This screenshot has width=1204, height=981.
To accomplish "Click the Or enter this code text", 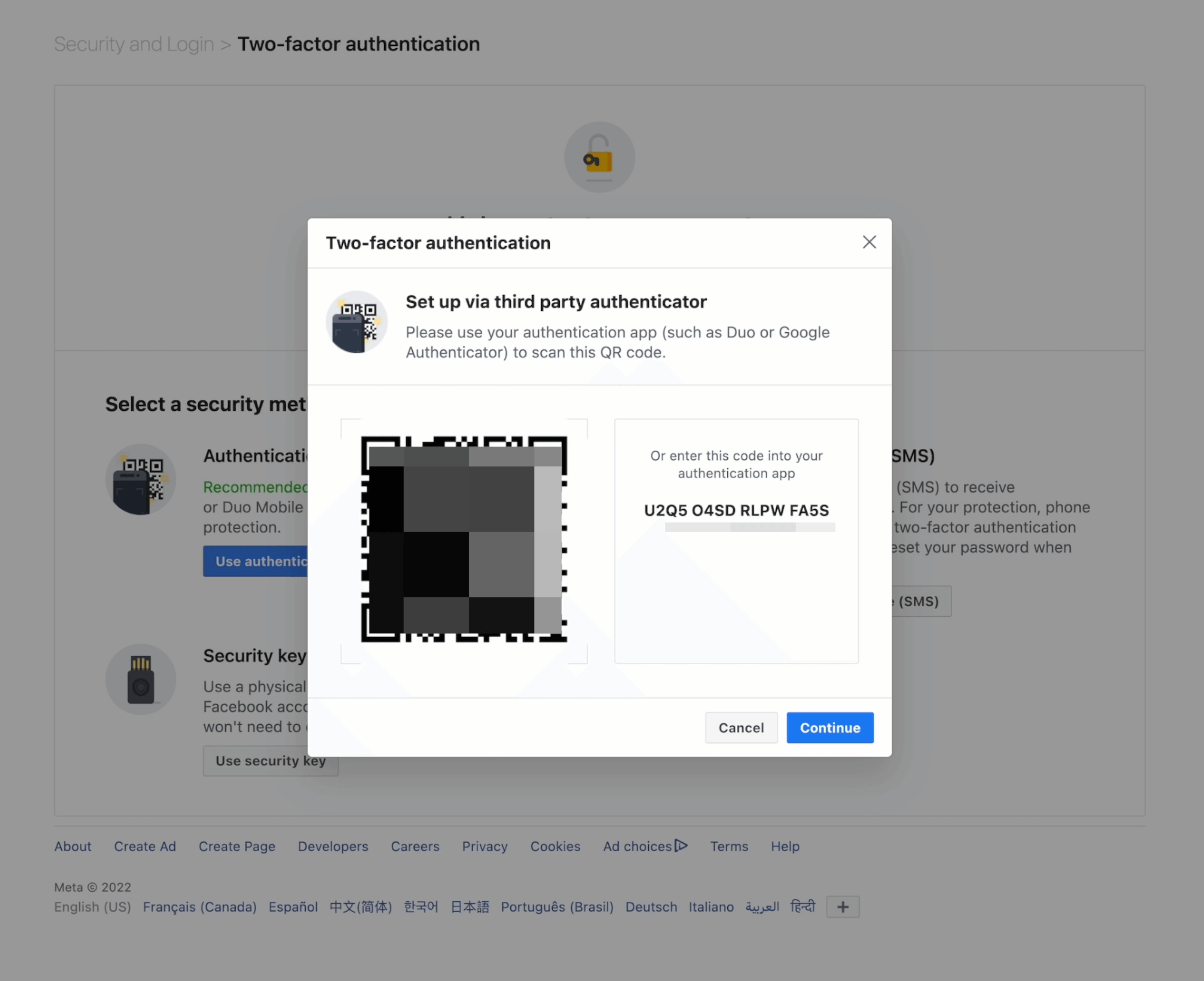I will tap(736, 464).
